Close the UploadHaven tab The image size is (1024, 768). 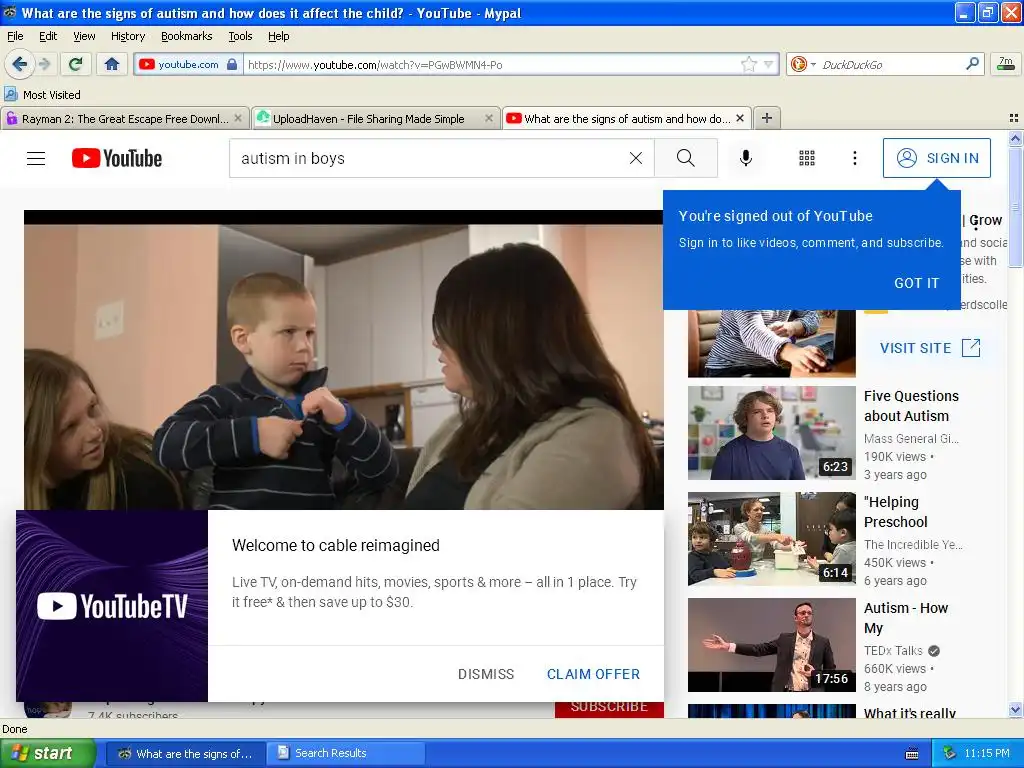coord(488,118)
